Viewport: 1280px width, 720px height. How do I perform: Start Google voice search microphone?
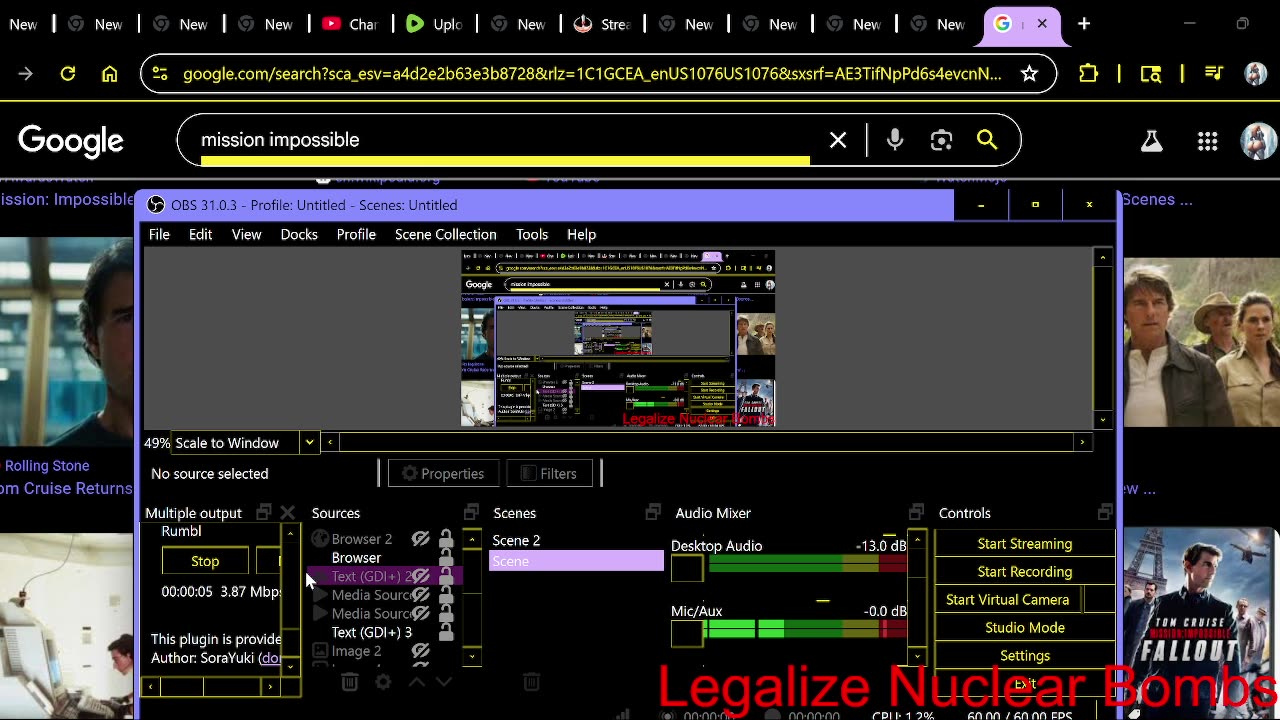click(x=895, y=141)
